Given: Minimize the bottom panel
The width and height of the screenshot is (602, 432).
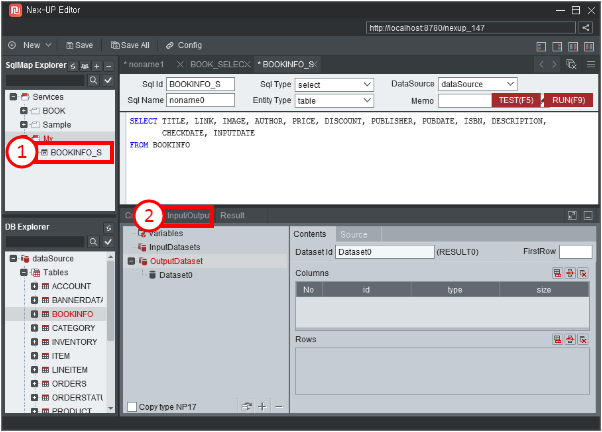Looking at the screenshot, I should [x=588, y=215].
